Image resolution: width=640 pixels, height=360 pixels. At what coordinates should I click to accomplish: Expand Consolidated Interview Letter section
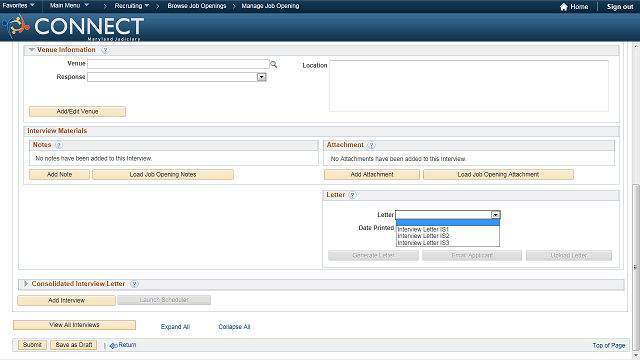(26, 284)
